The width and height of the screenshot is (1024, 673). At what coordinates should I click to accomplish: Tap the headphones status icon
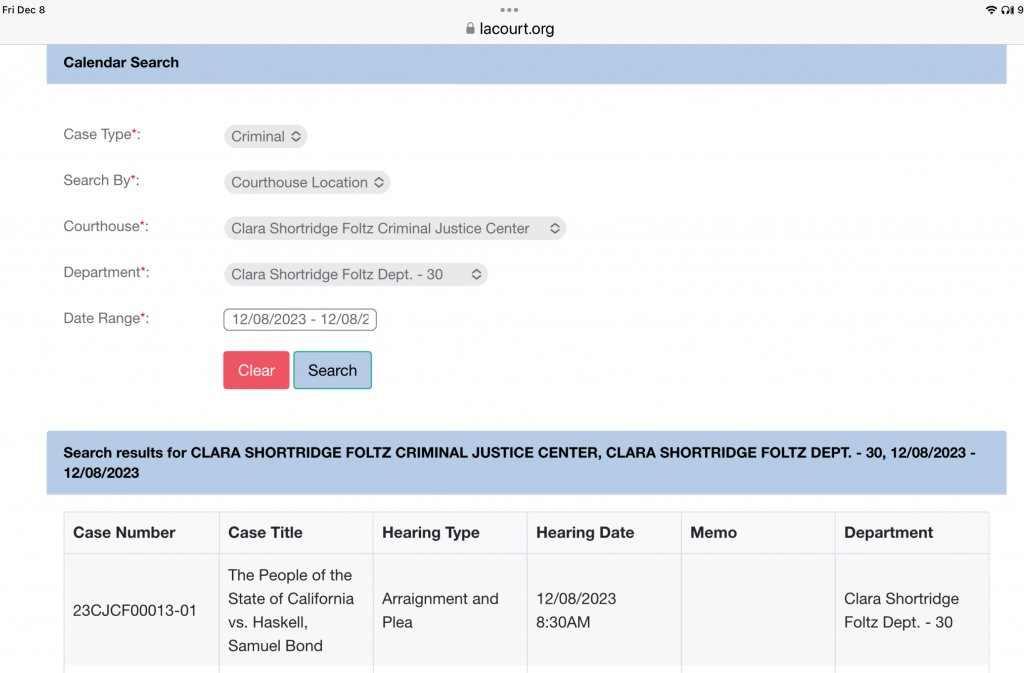pyautogui.click(x=1006, y=10)
